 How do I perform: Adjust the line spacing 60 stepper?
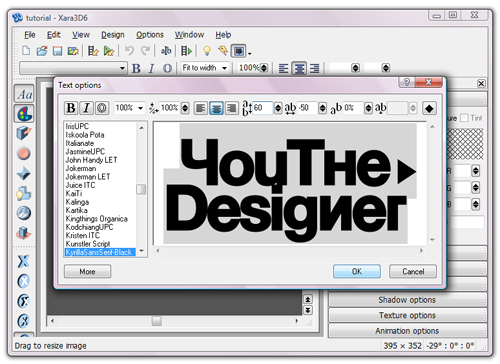coord(278,108)
